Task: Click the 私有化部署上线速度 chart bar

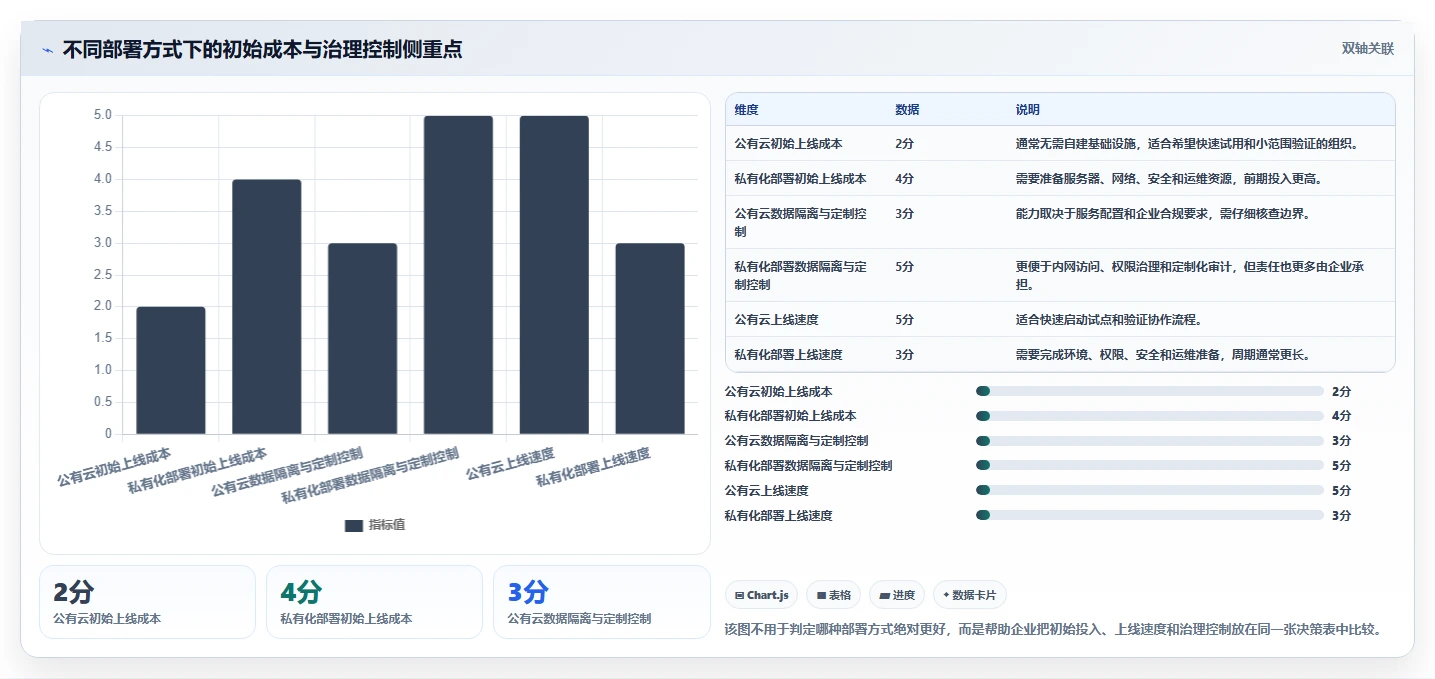Action: pos(650,338)
